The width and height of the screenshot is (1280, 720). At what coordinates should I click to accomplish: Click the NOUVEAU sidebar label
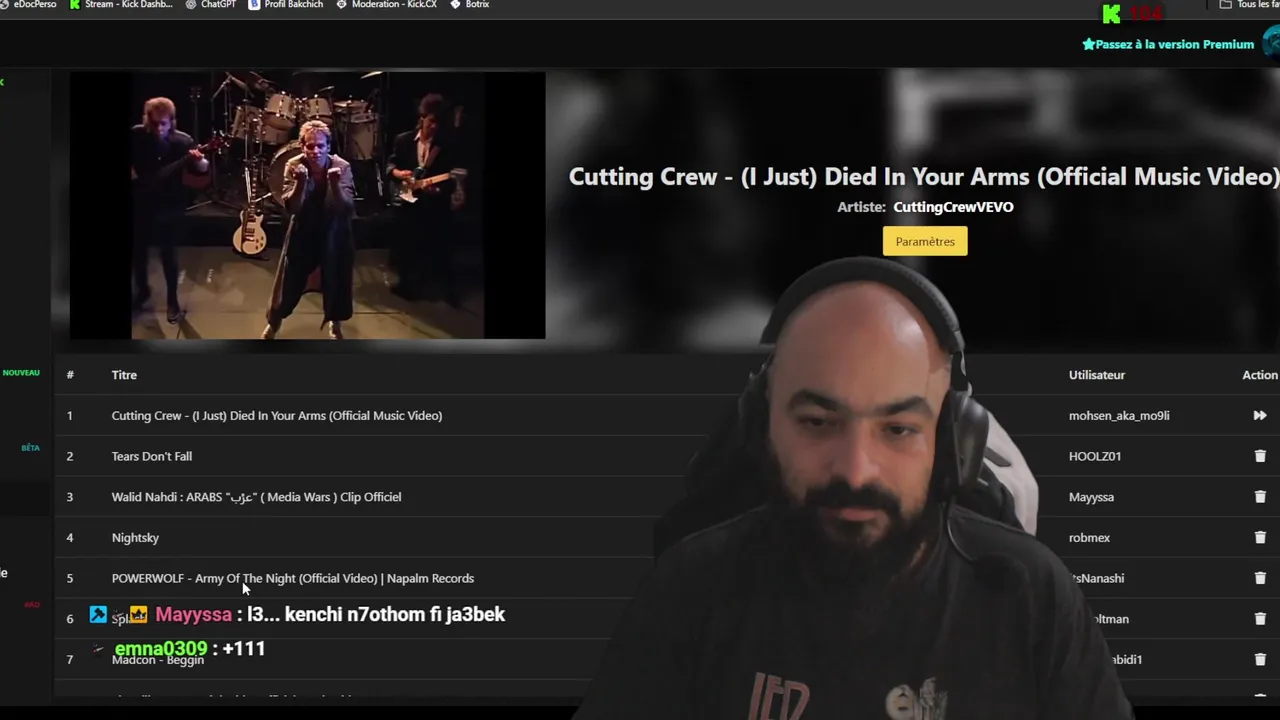pyautogui.click(x=21, y=373)
